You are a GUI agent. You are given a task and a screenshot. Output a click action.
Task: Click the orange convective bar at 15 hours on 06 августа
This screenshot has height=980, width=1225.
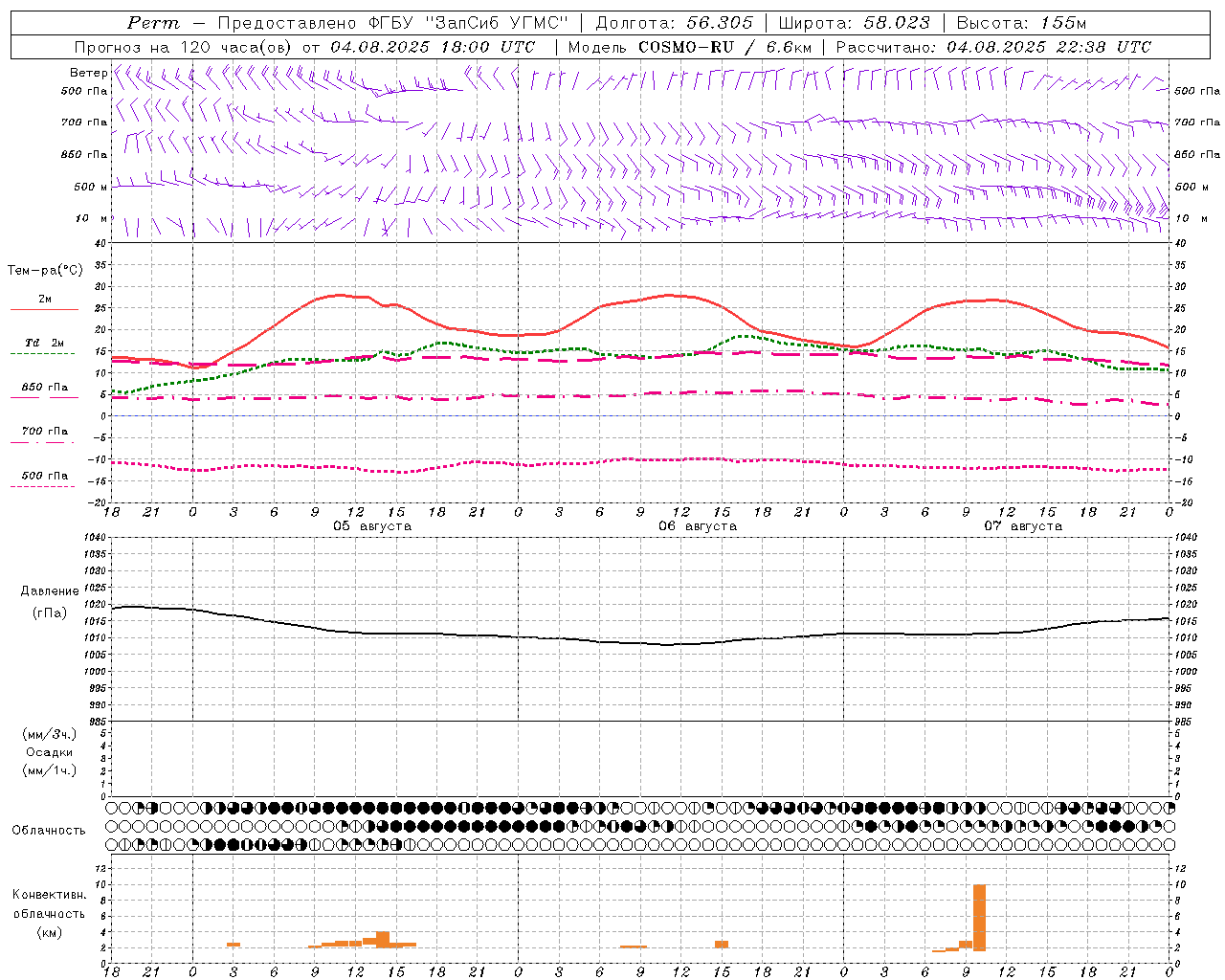(x=722, y=944)
